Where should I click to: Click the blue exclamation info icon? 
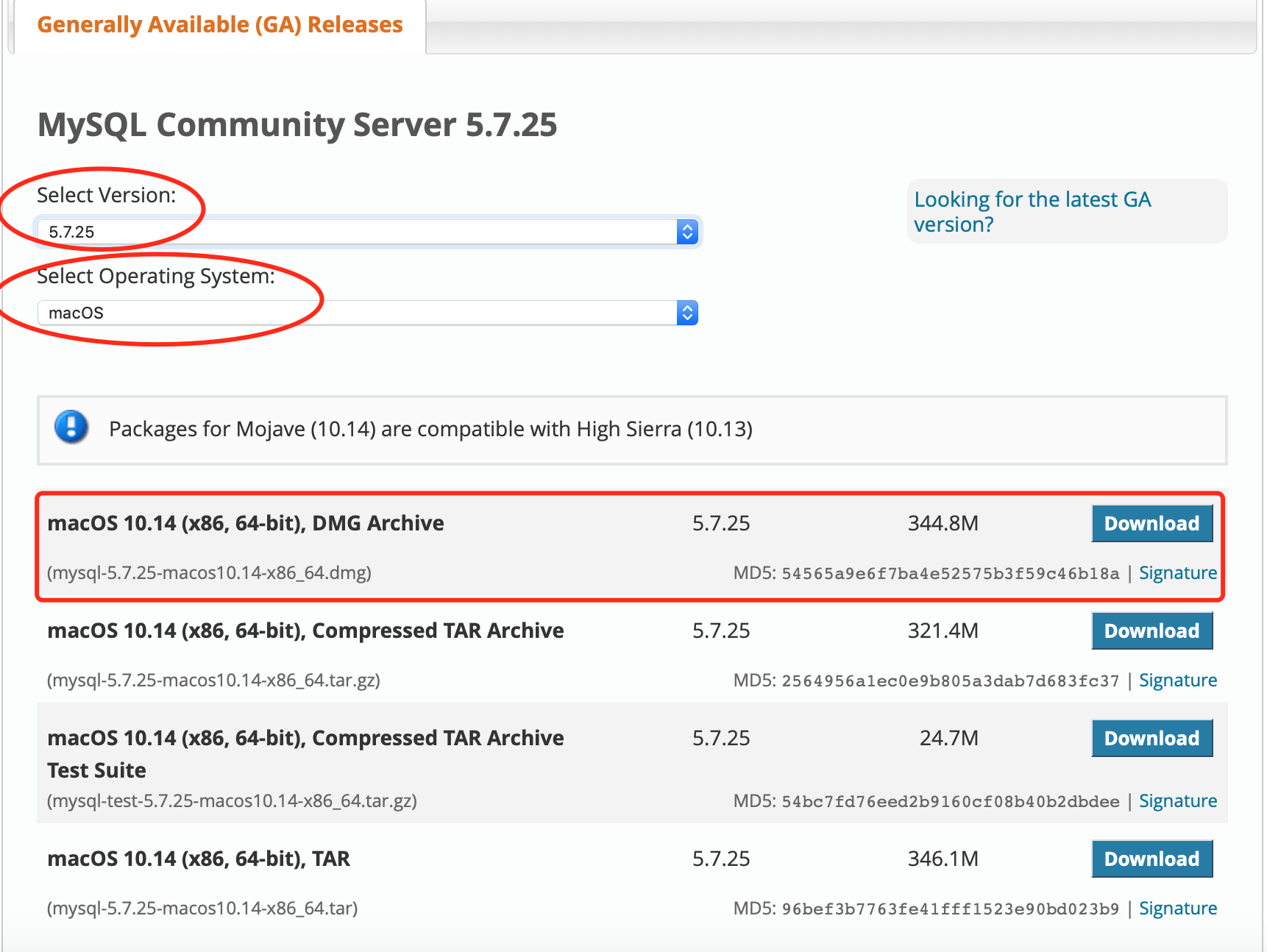pos(71,427)
